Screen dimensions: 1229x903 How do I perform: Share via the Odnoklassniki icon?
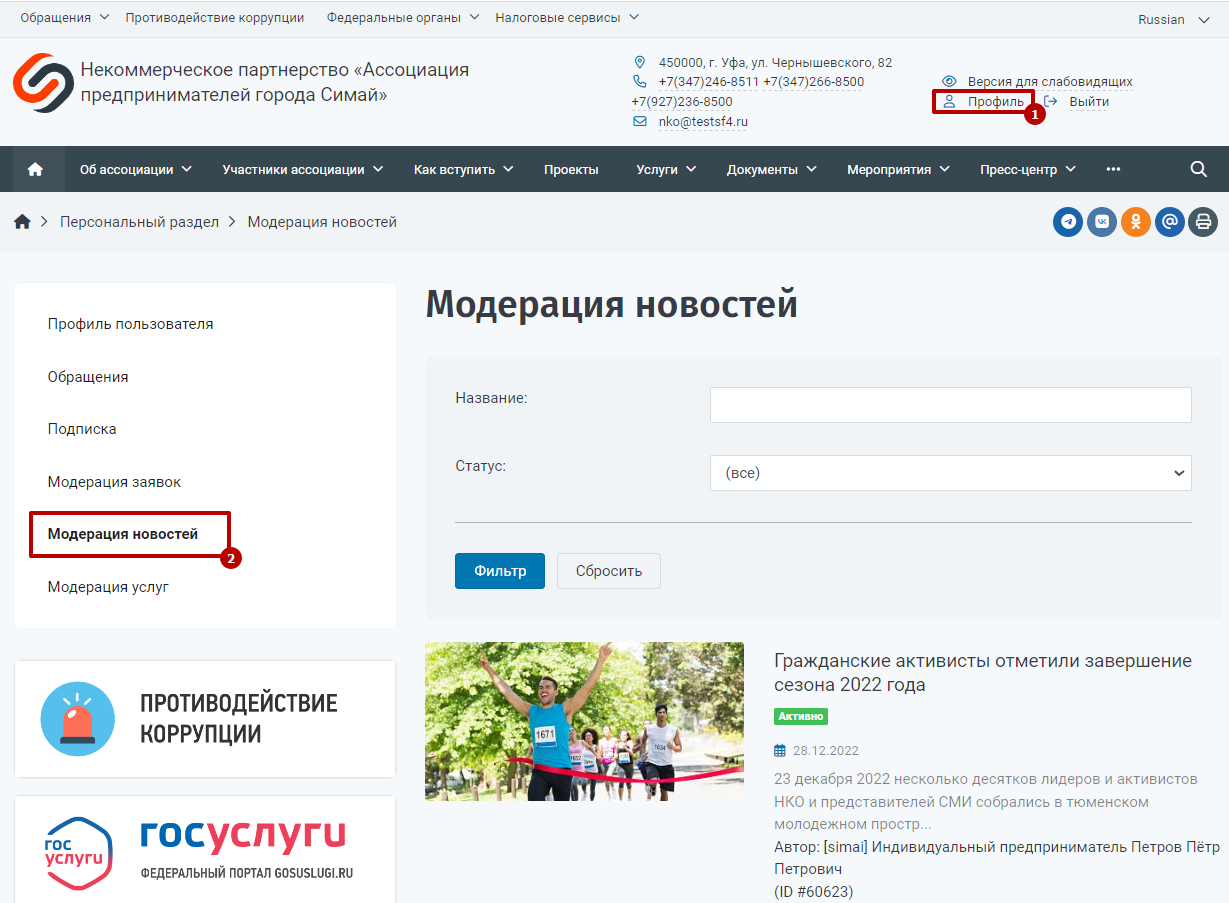coord(1136,222)
